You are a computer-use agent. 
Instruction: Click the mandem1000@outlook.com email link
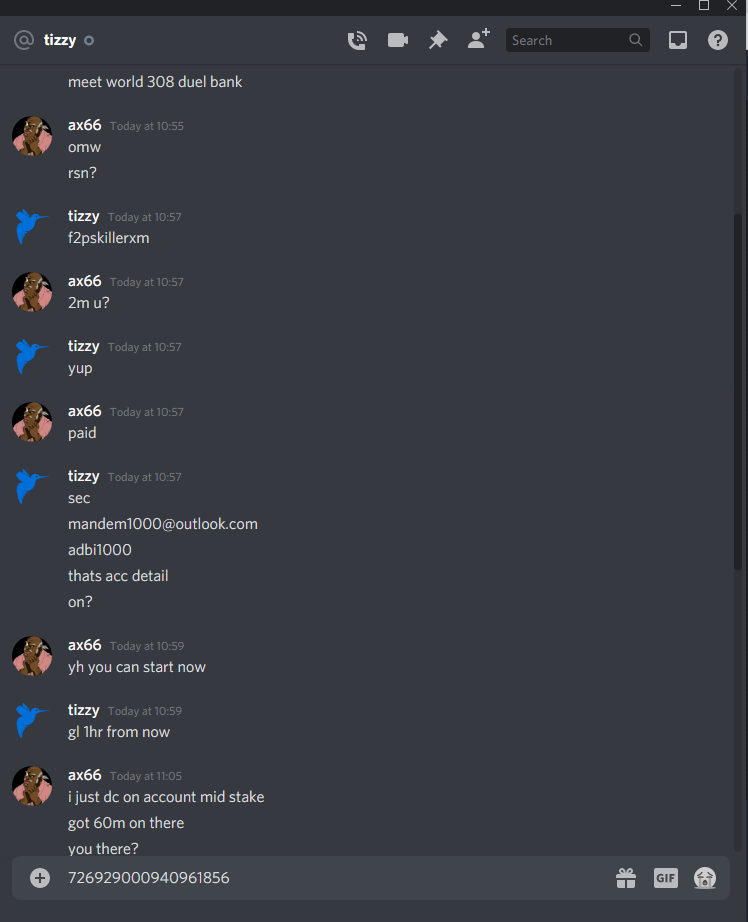tap(163, 524)
